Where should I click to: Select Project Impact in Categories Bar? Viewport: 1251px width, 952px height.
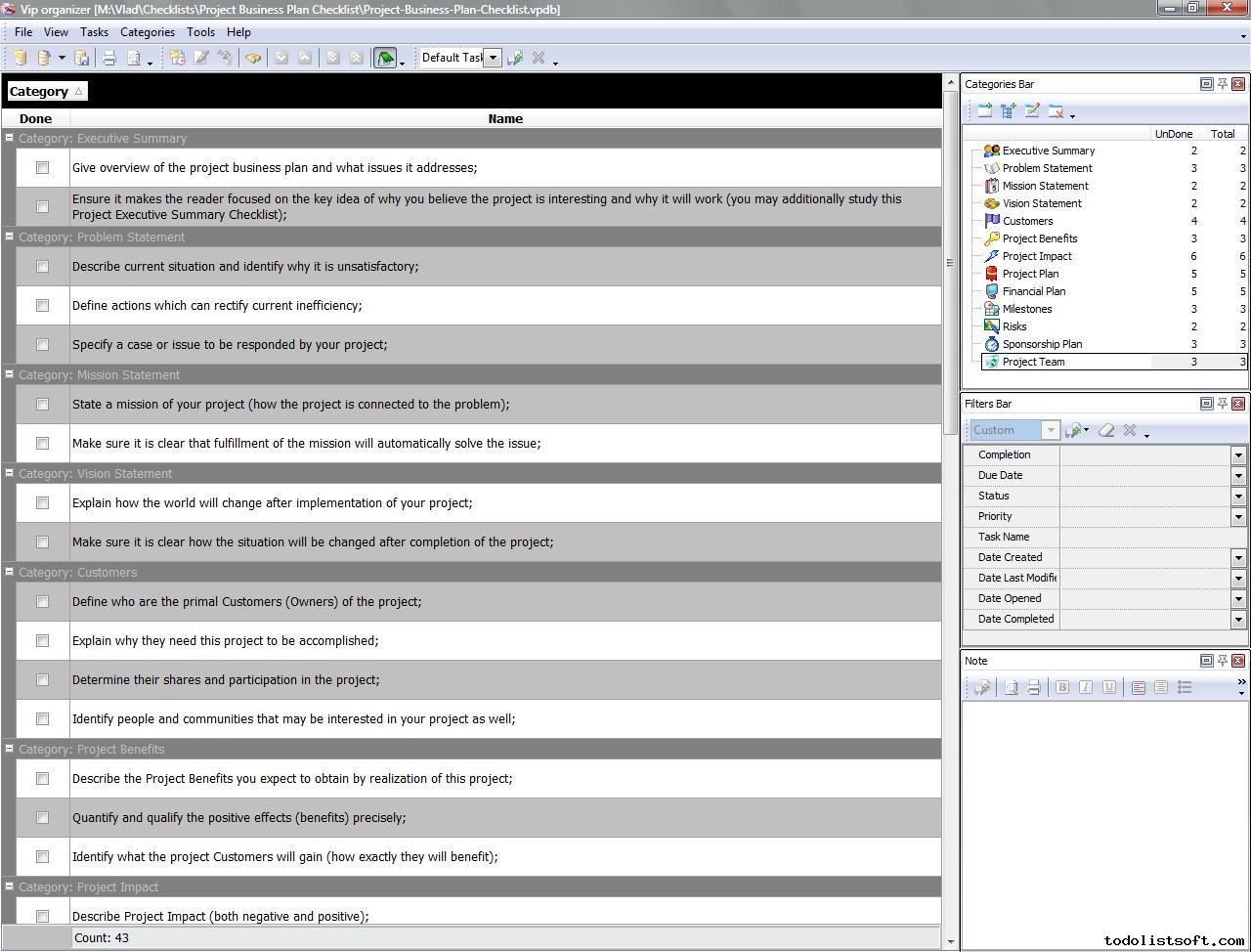[x=1036, y=256]
